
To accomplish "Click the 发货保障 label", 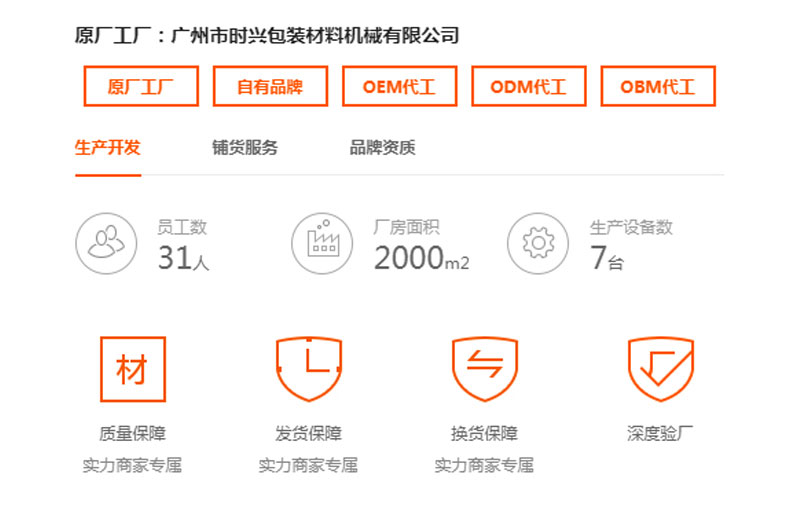I will click(x=308, y=433).
